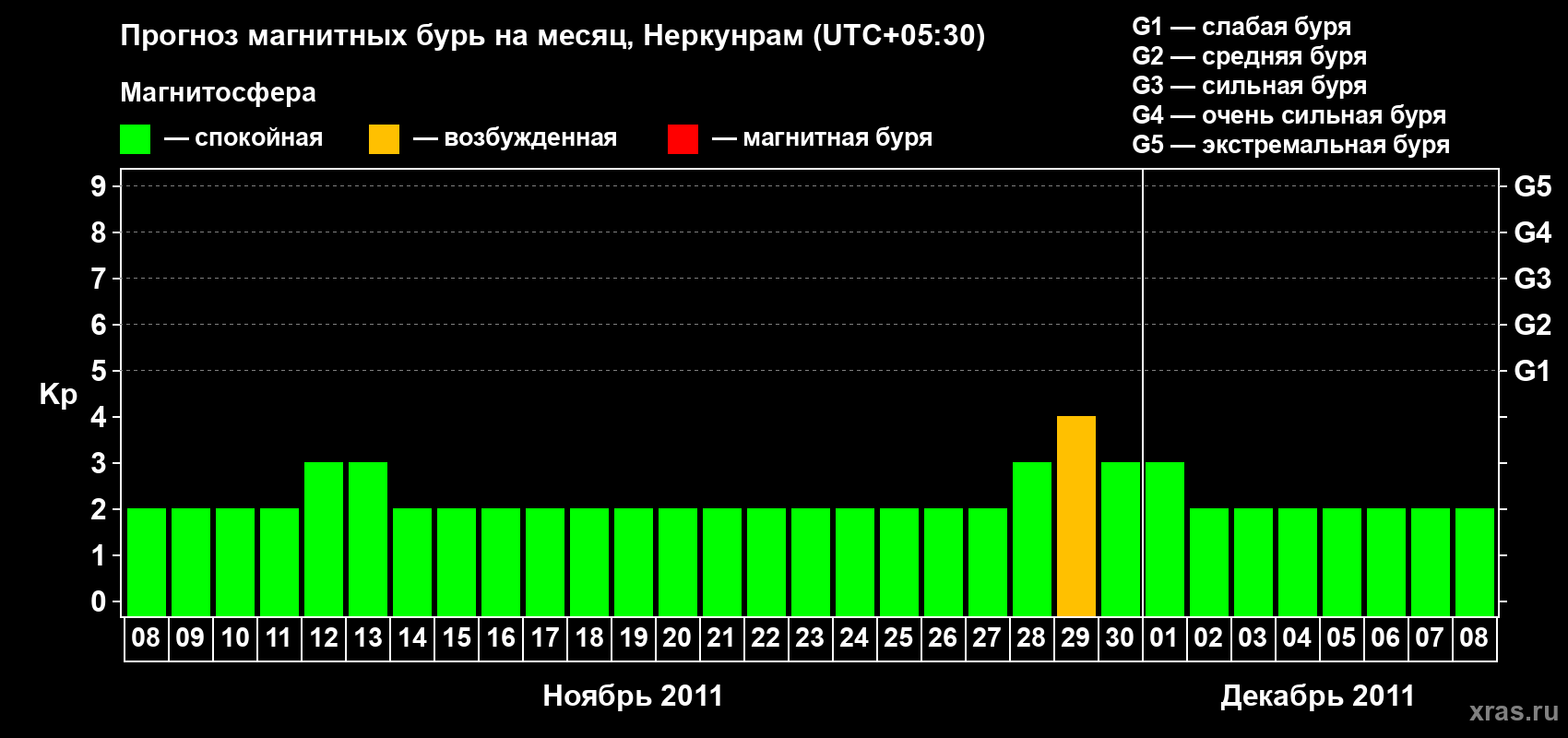Viewport: 1568px width, 738px height.
Task: Click the G1 label on right axis
Action: pyautogui.click(x=1532, y=371)
